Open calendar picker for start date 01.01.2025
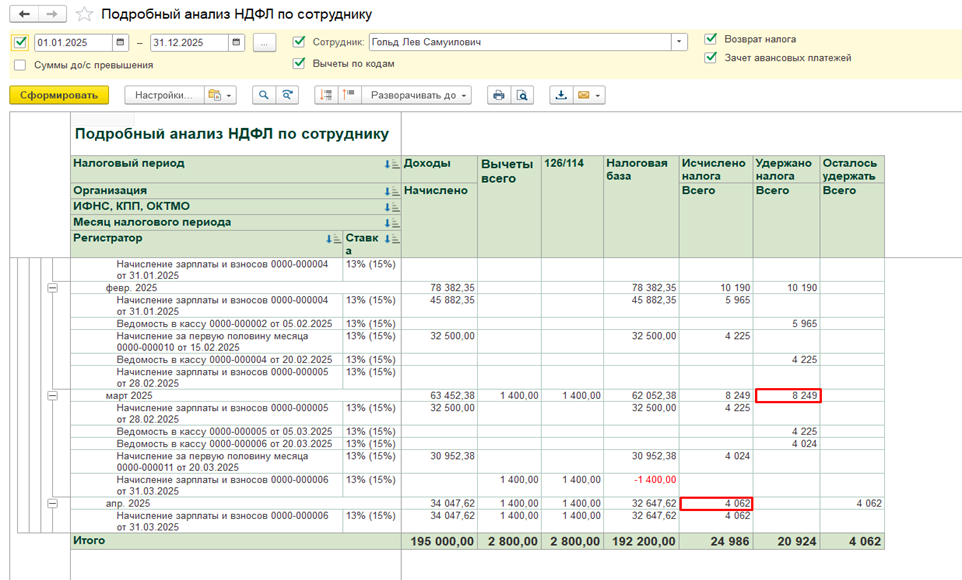This screenshot has width=962, height=580. point(121,42)
